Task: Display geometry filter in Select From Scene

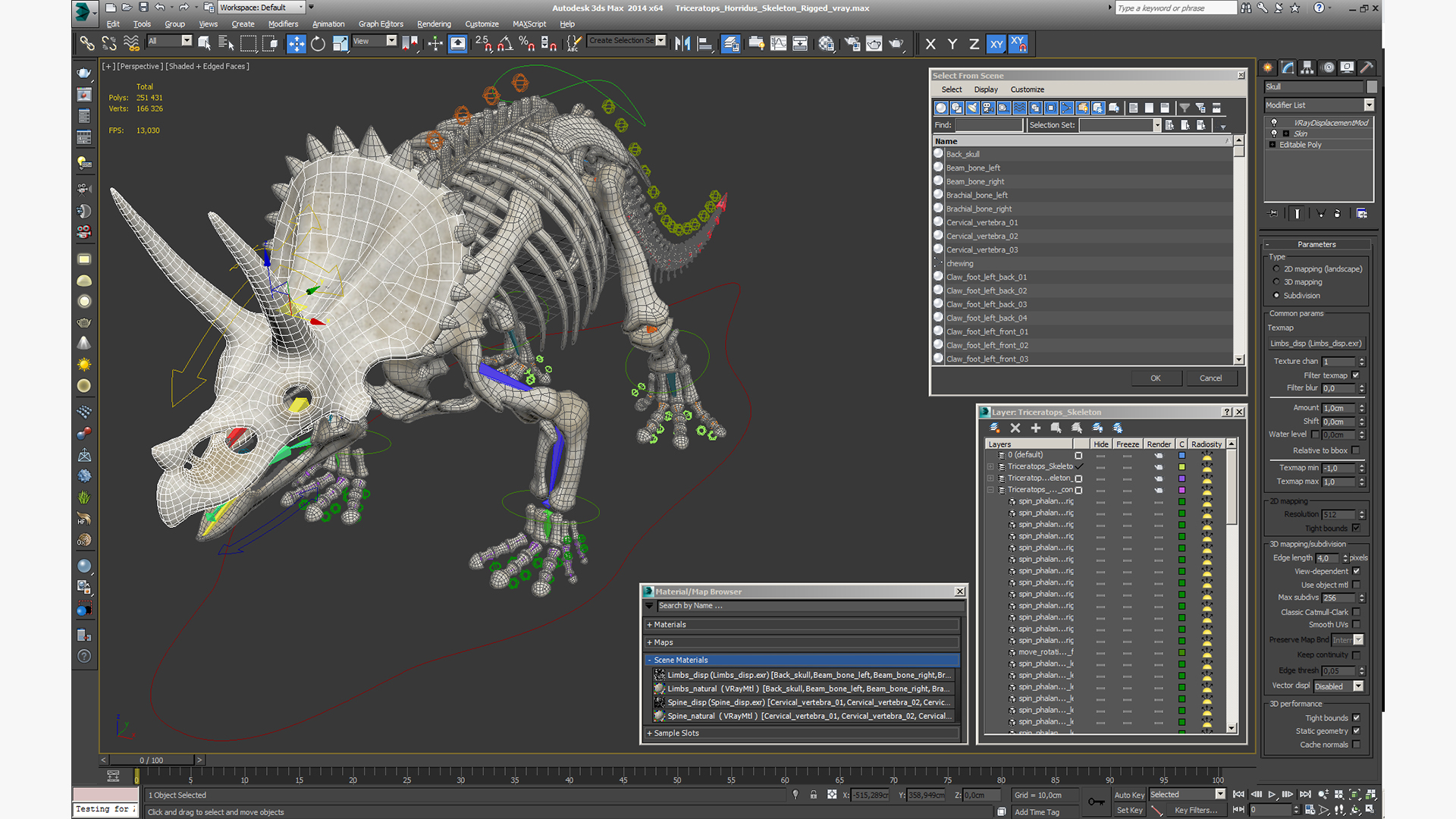Action: [x=941, y=108]
